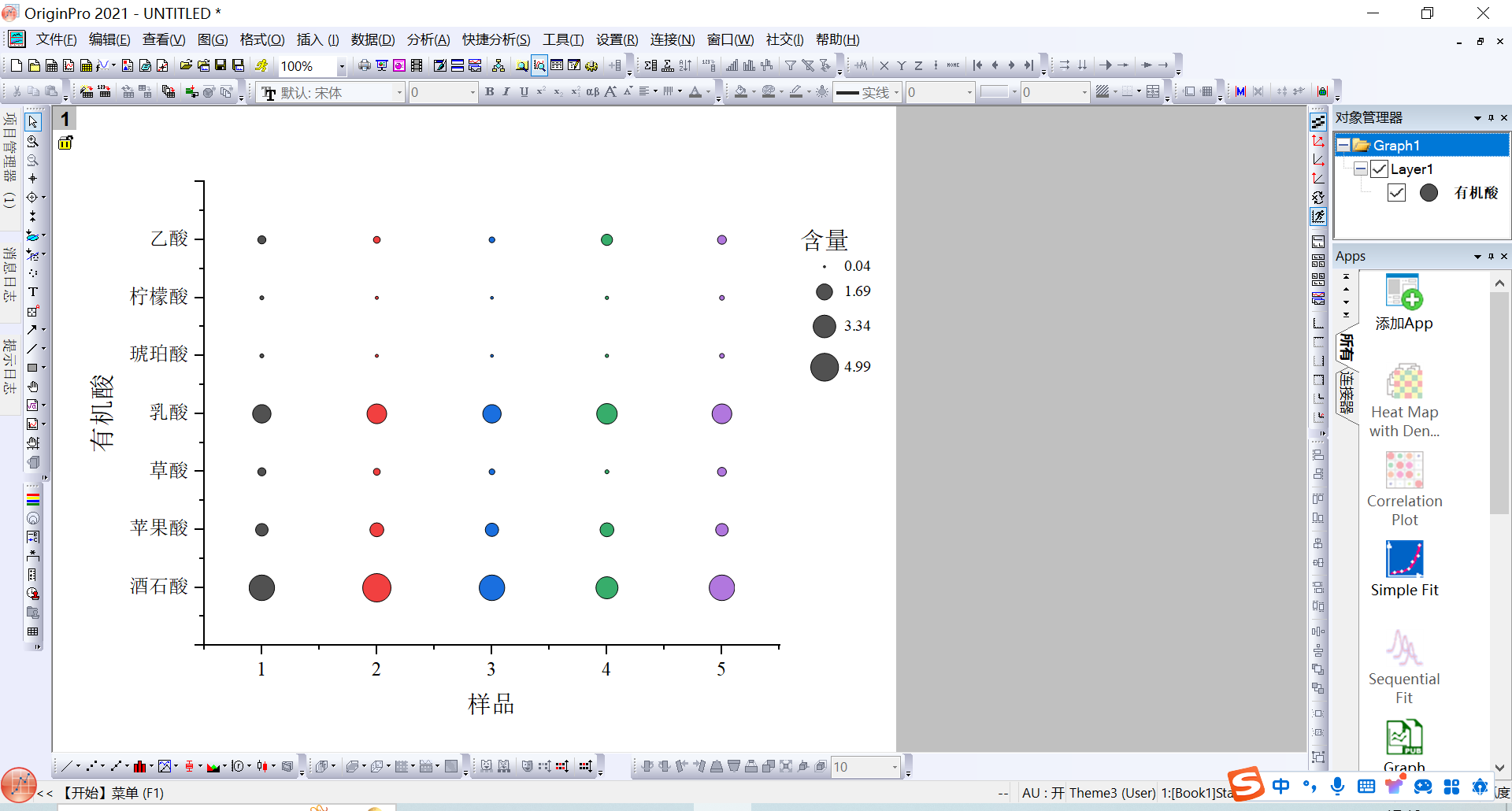Click the 【开始】菜单 button in status bar
Screen dimensions: 1512x811
click(x=111, y=793)
